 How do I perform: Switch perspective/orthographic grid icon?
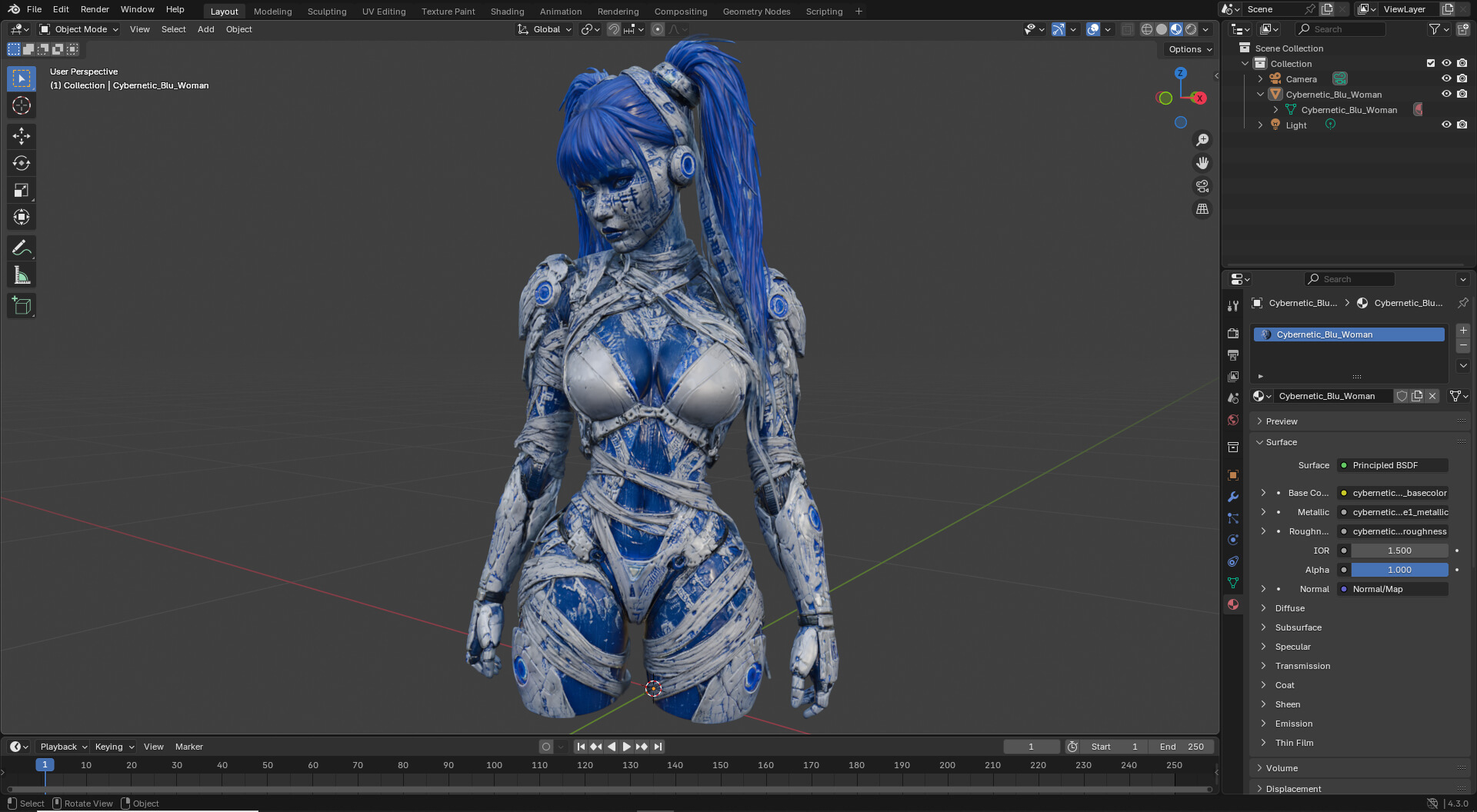(x=1202, y=209)
